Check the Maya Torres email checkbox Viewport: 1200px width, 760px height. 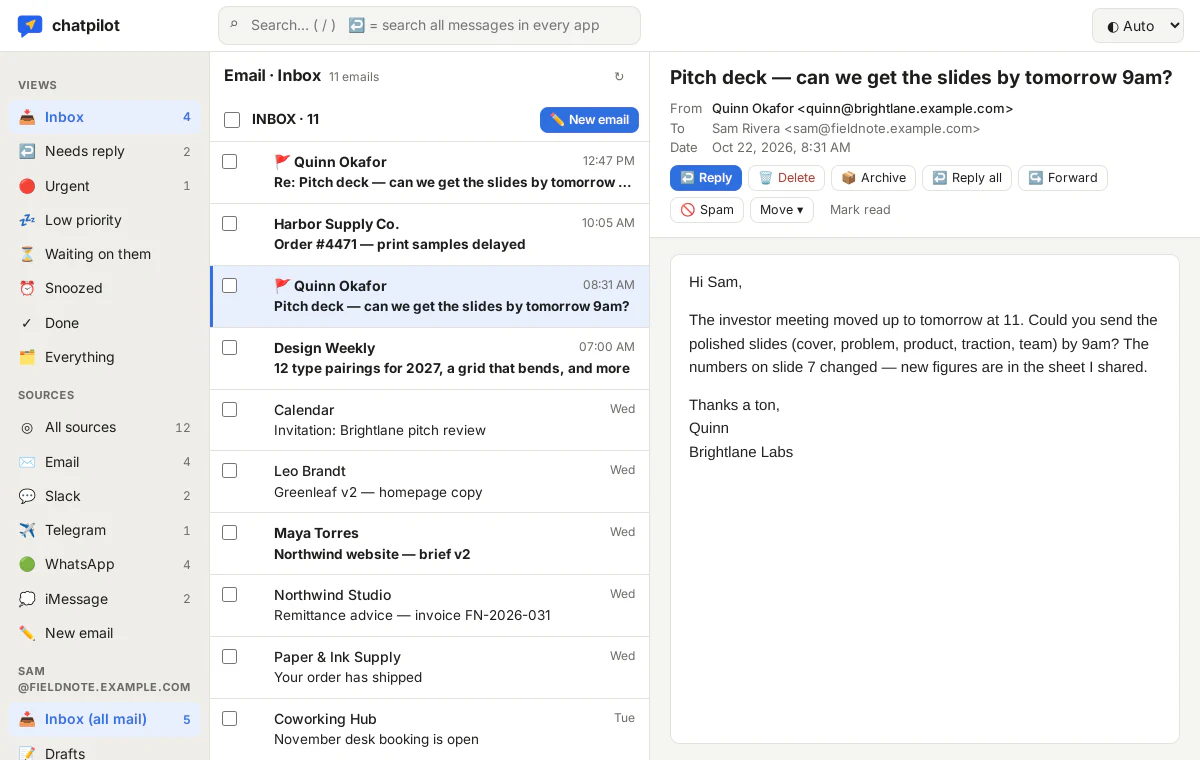(229, 532)
